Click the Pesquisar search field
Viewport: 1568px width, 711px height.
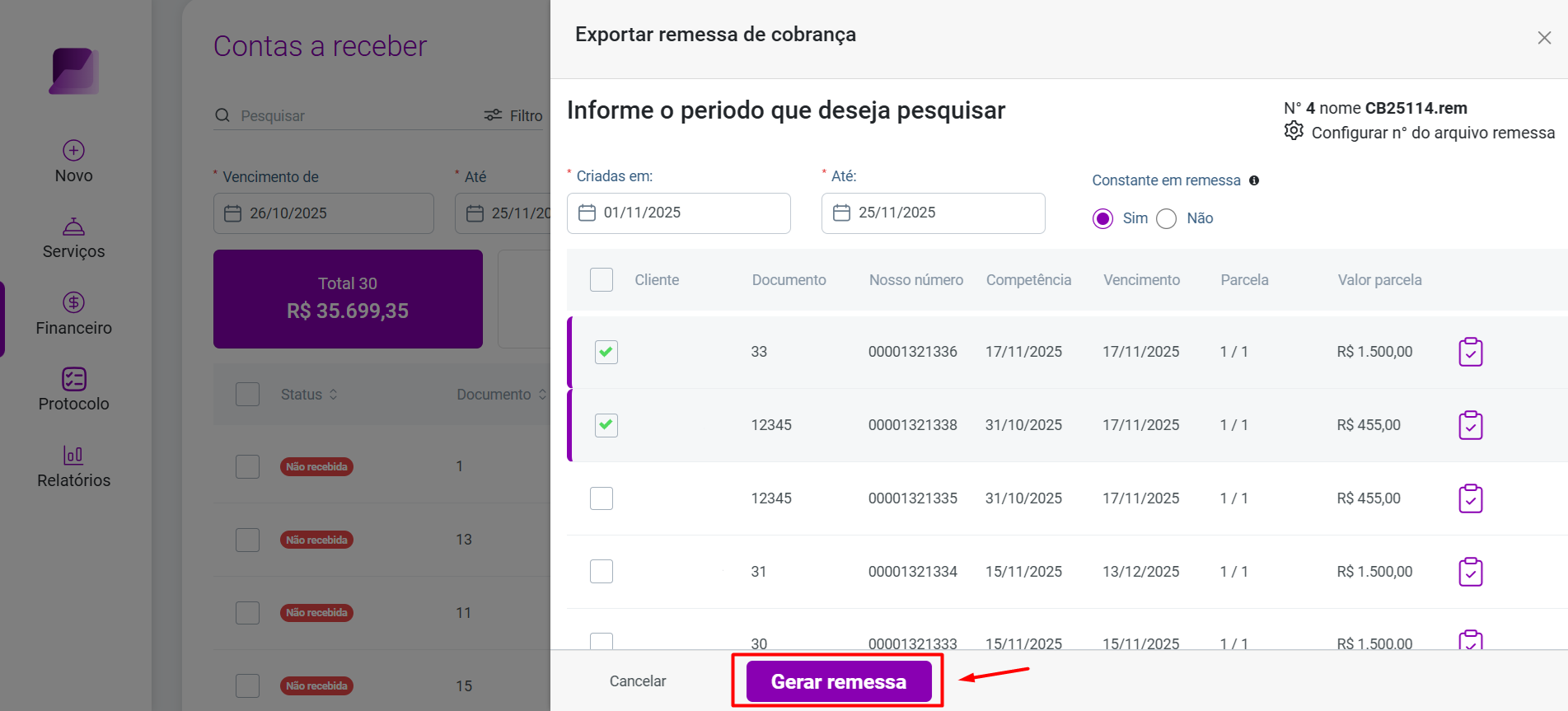(x=346, y=116)
